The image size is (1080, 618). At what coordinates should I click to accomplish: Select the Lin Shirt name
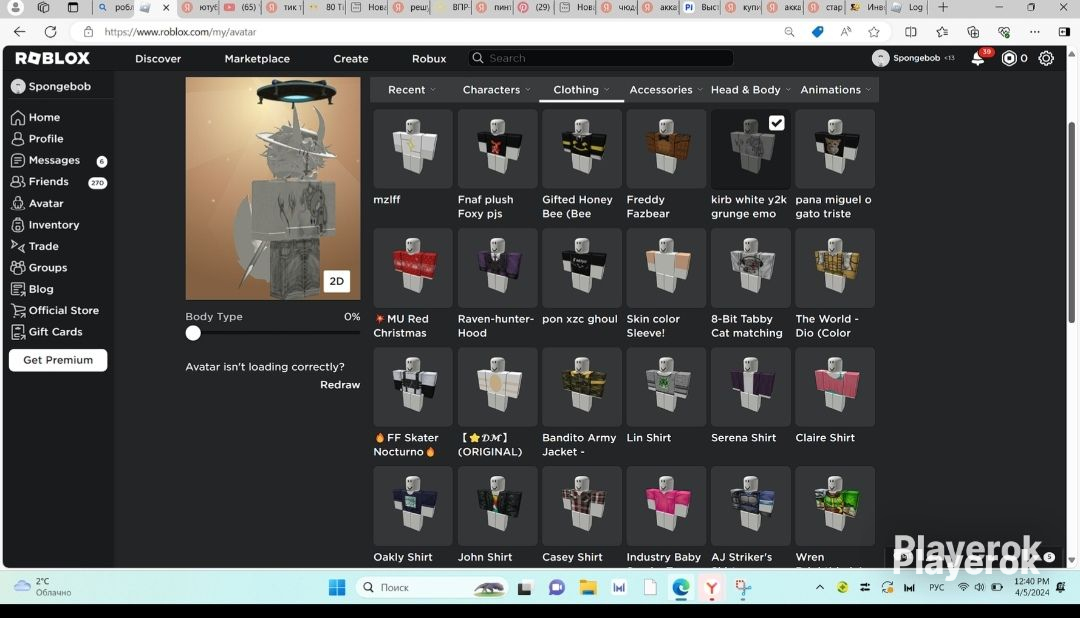tap(648, 437)
